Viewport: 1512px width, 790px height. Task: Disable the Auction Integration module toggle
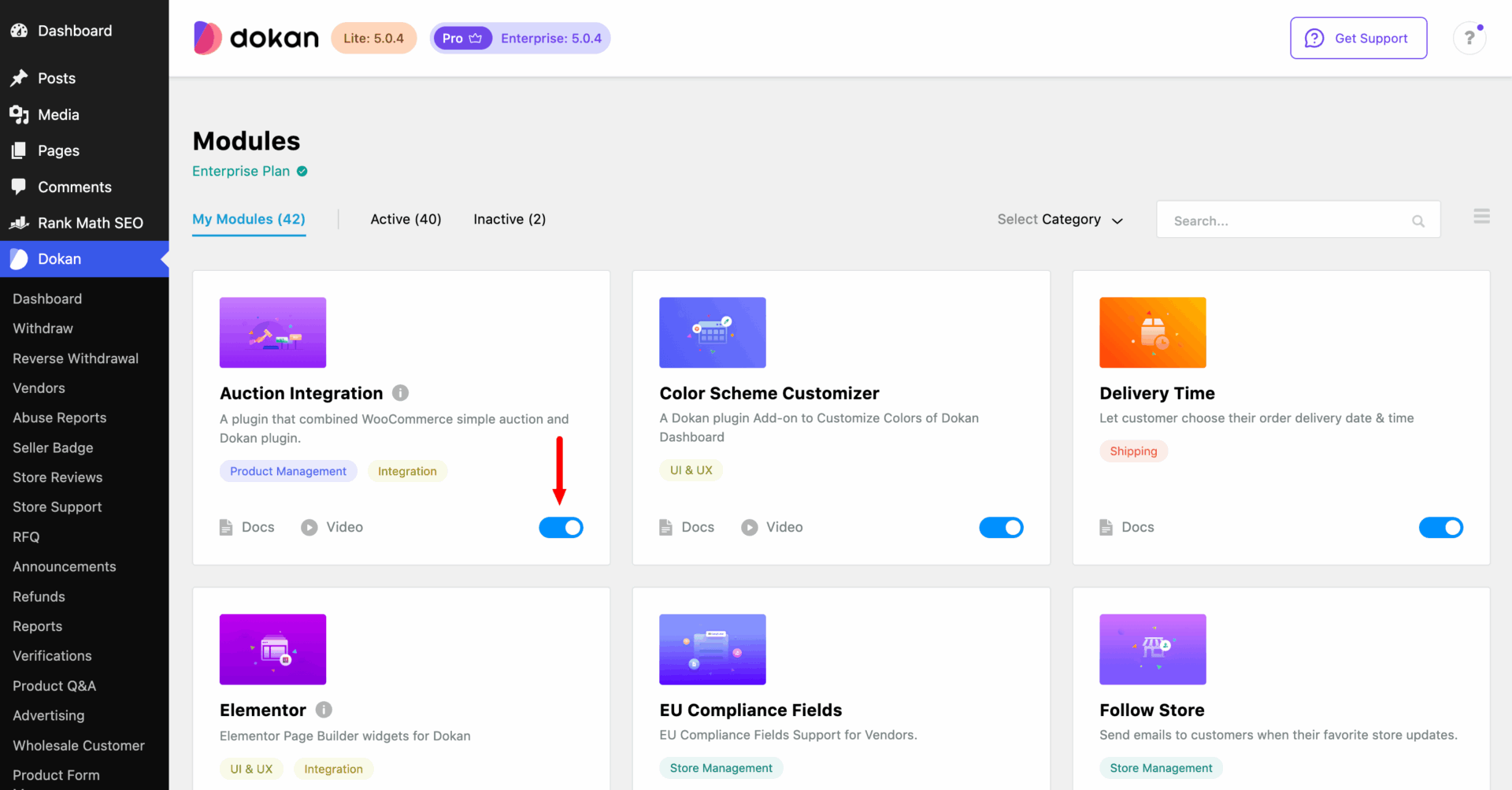(x=561, y=527)
